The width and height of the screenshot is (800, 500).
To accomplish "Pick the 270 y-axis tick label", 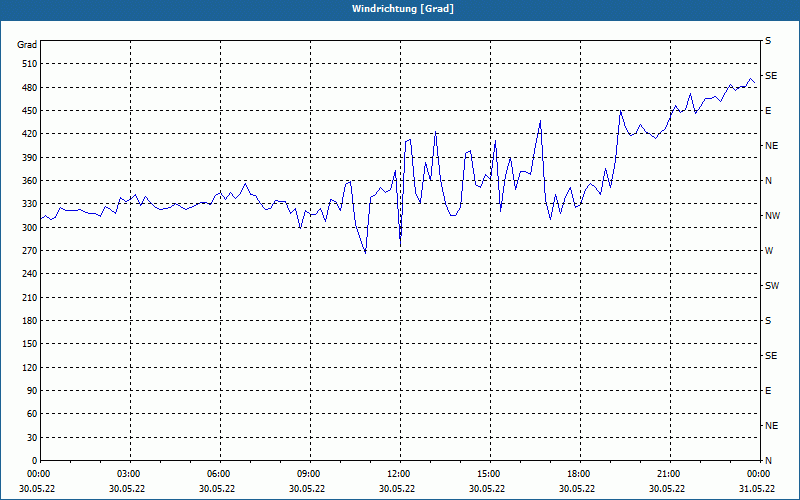I will 30,251.
